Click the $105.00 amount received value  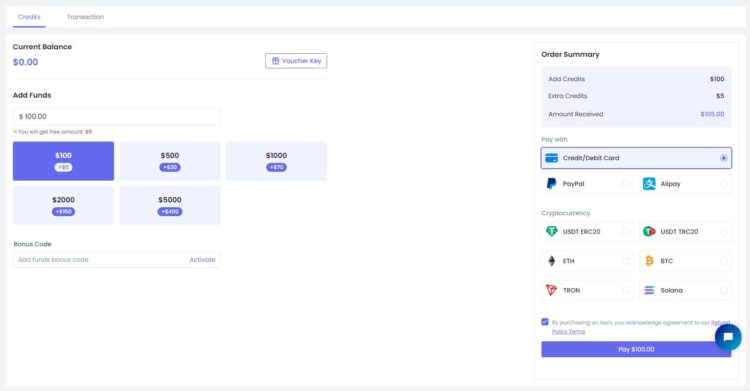(x=712, y=114)
